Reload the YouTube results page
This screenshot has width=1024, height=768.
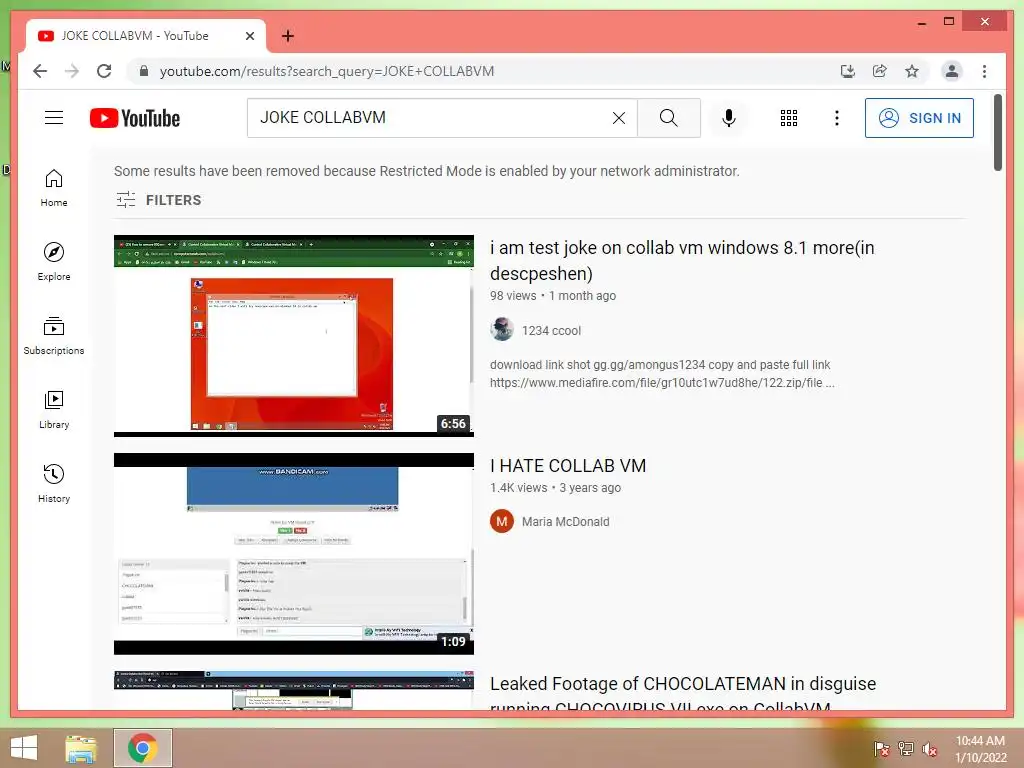pyautogui.click(x=104, y=71)
